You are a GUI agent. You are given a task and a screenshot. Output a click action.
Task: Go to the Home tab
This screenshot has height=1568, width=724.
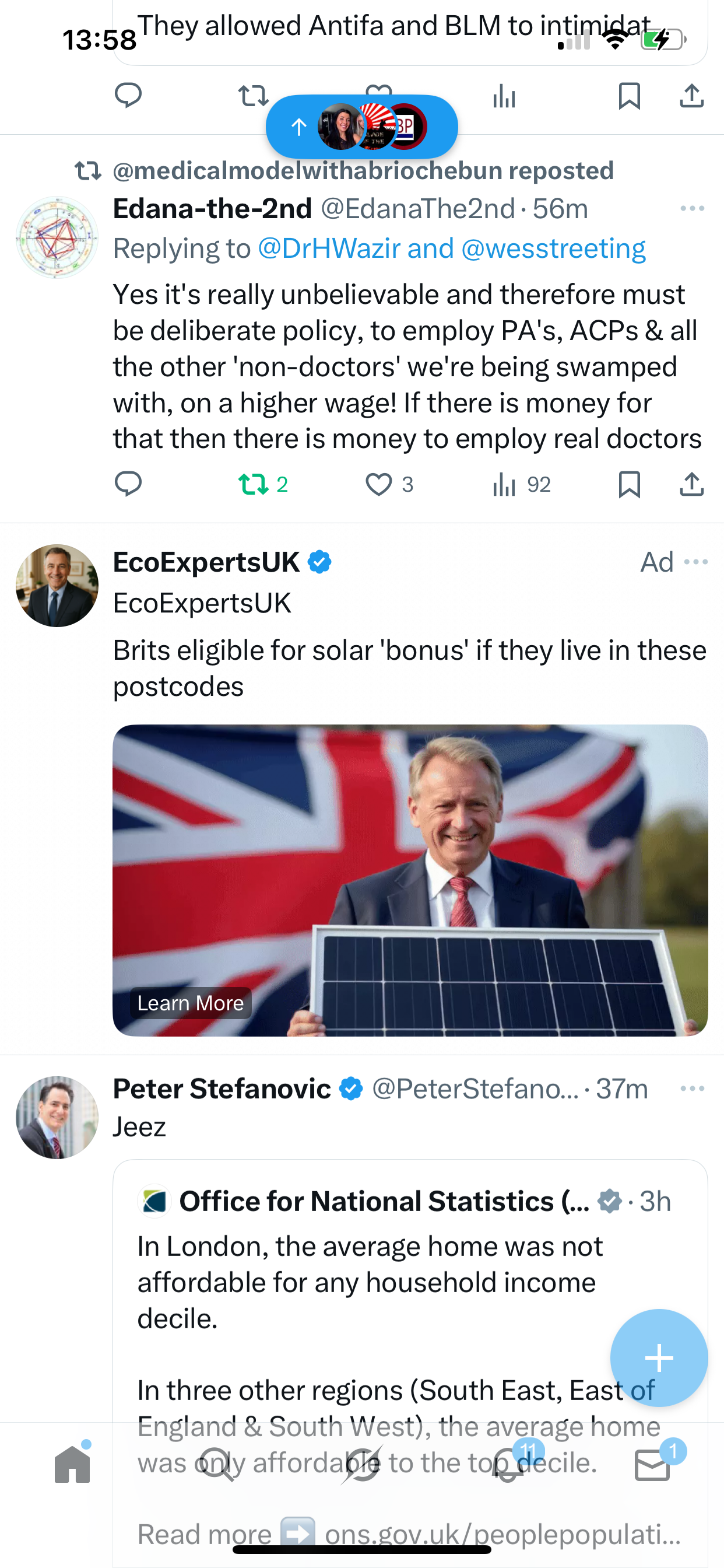click(72, 1465)
